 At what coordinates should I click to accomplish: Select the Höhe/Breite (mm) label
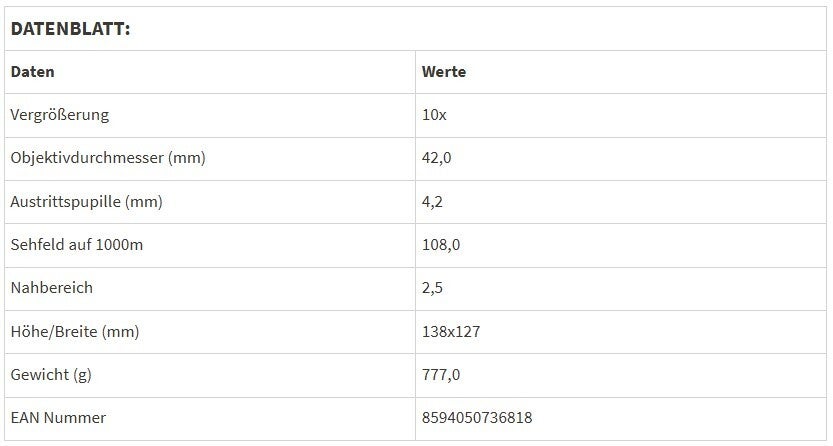pyautogui.click(x=74, y=331)
